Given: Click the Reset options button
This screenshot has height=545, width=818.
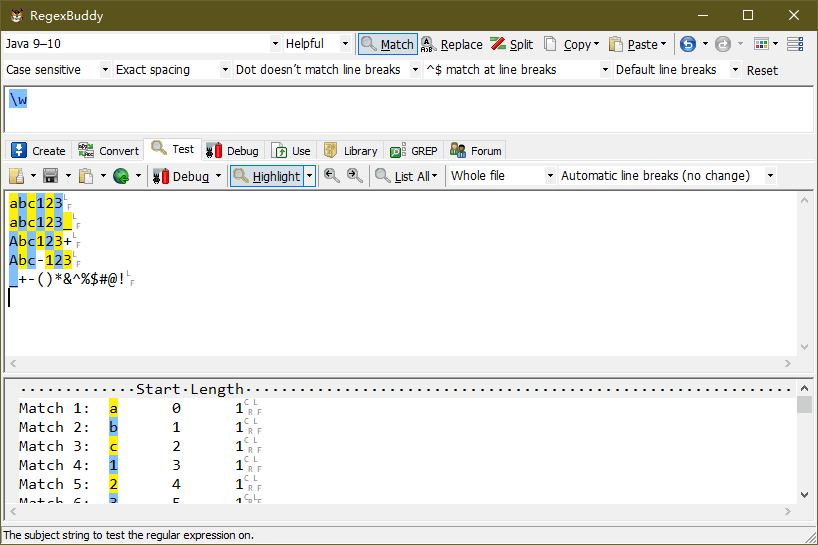Looking at the screenshot, I should coord(762,70).
